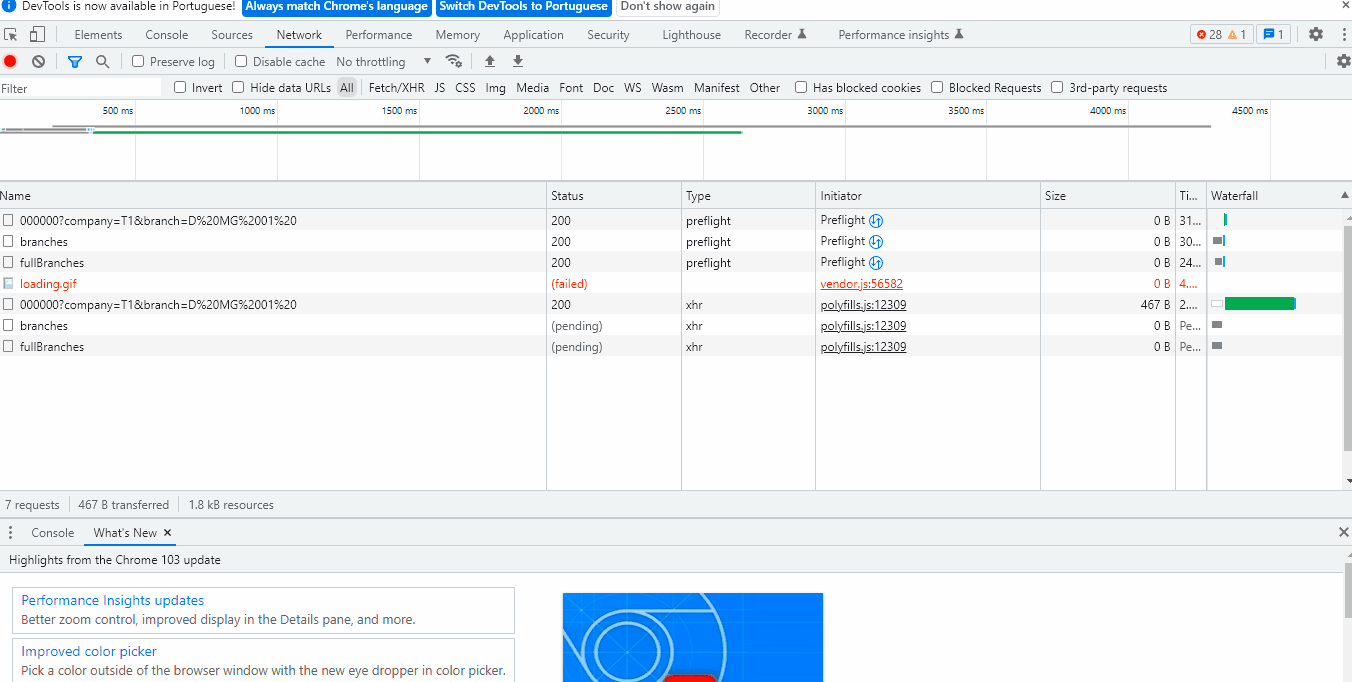This screenshot has height=682, width=1352.
Task: Filter requests by WS type
Action: [632, 87]
